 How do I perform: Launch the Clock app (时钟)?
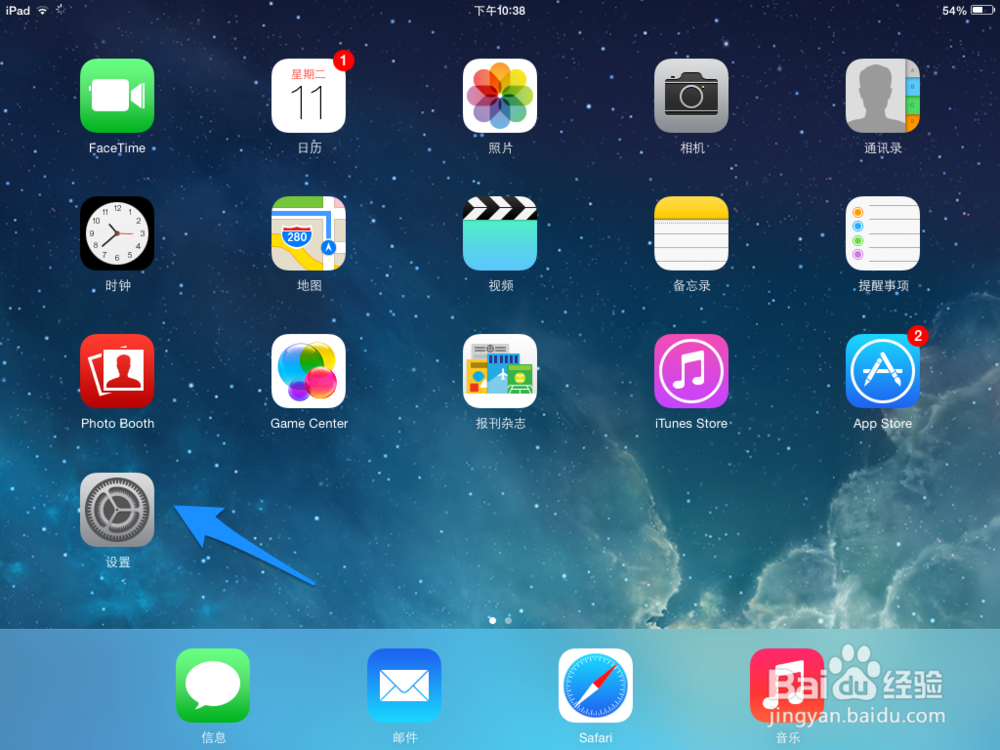(117, 233)
